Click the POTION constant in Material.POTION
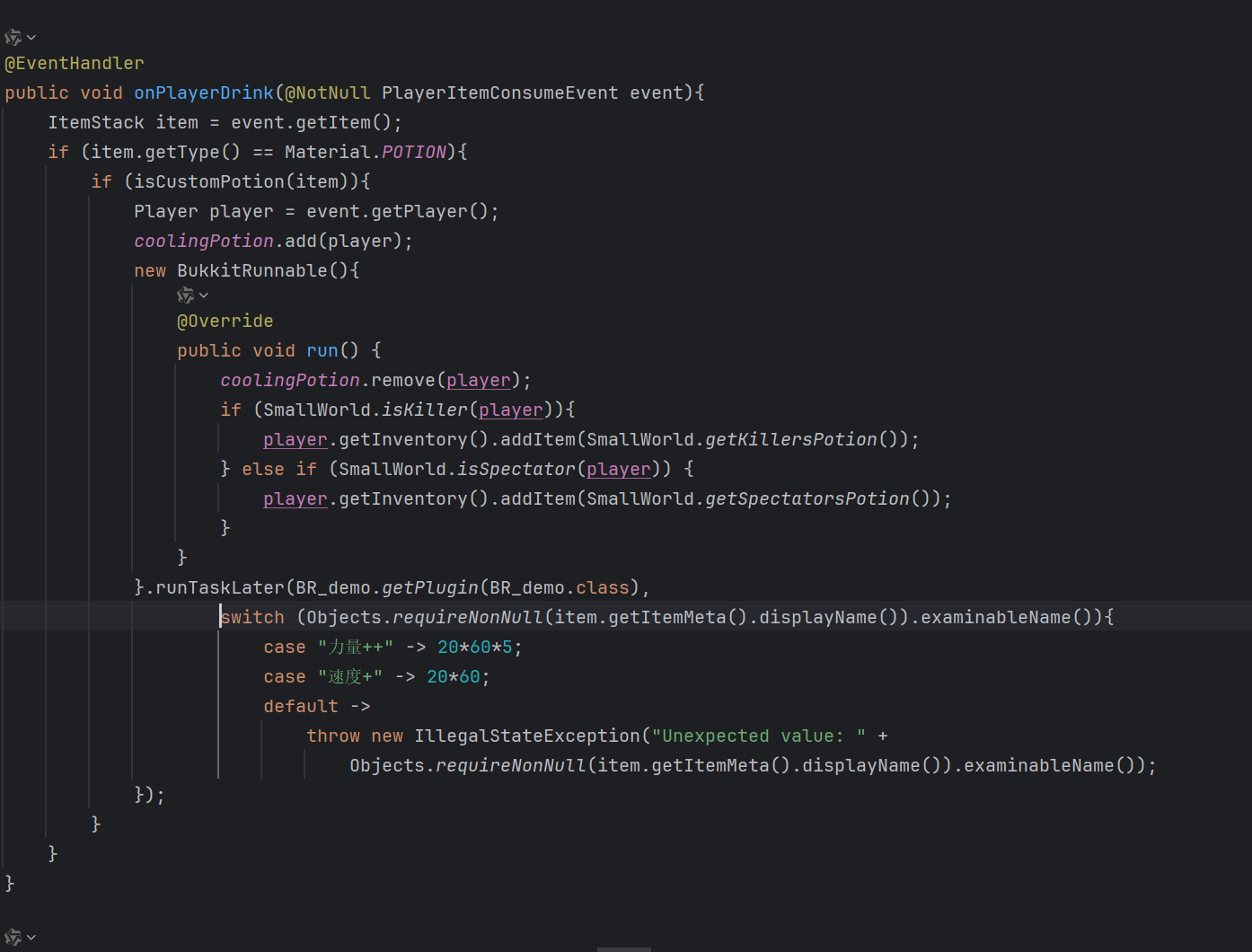1252x952 pixels. pos(414,153)
